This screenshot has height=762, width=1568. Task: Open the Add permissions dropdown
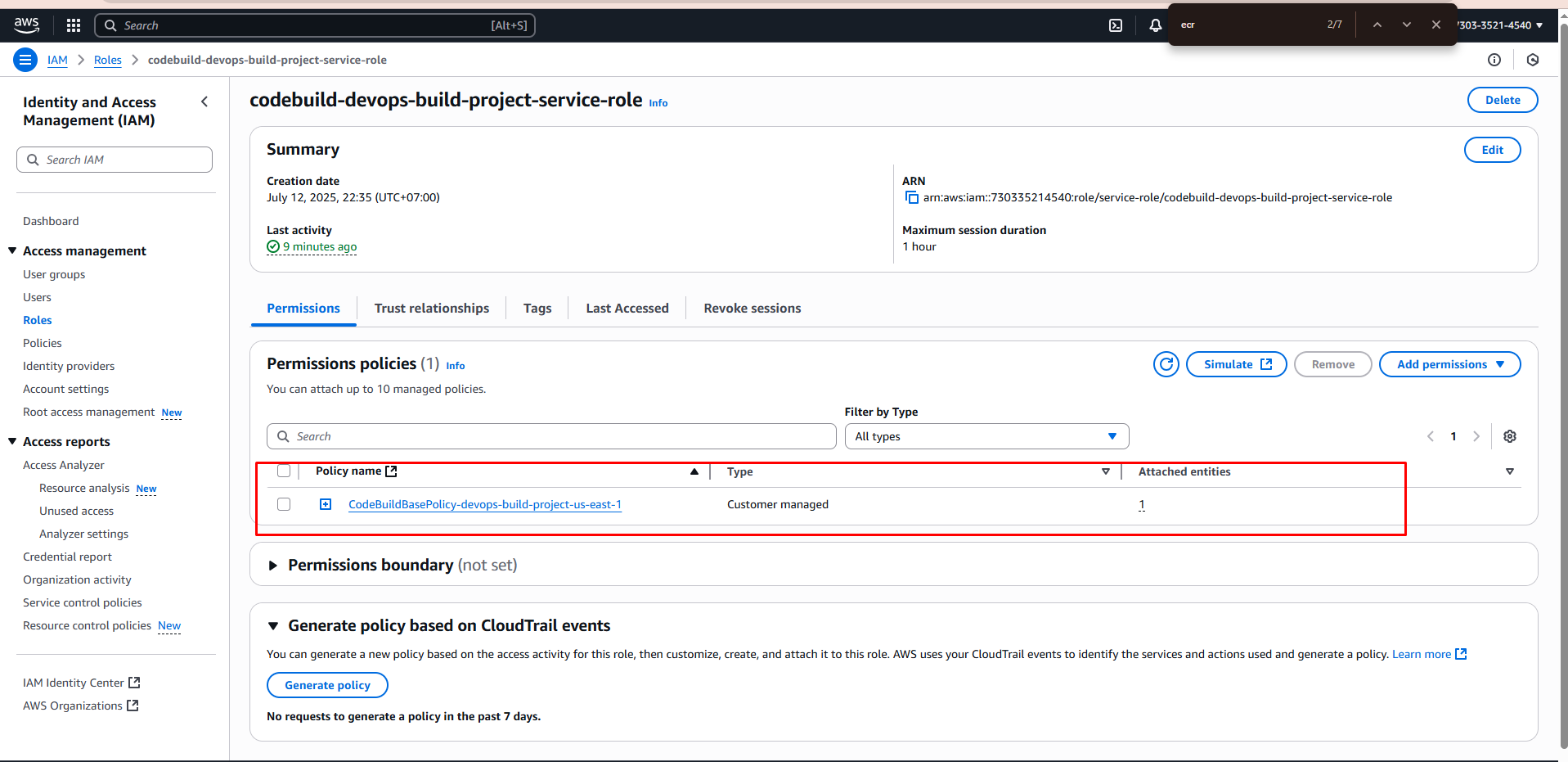1449,364
